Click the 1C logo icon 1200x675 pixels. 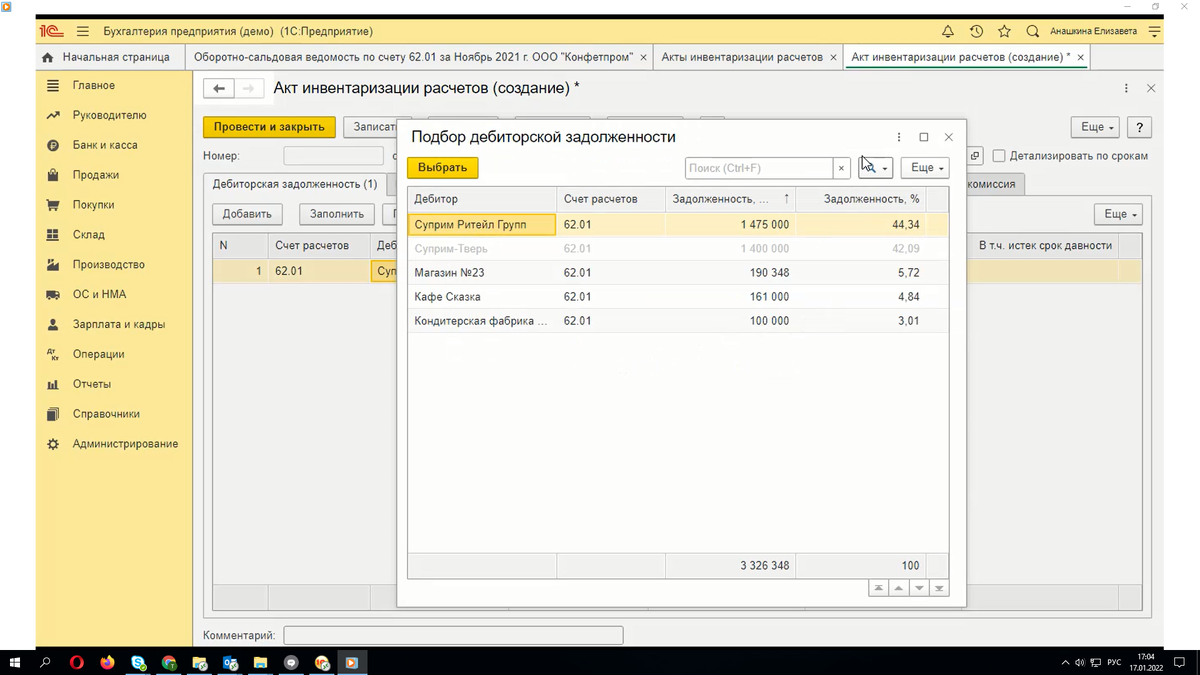pyautogui.click(x=52, y=31)
